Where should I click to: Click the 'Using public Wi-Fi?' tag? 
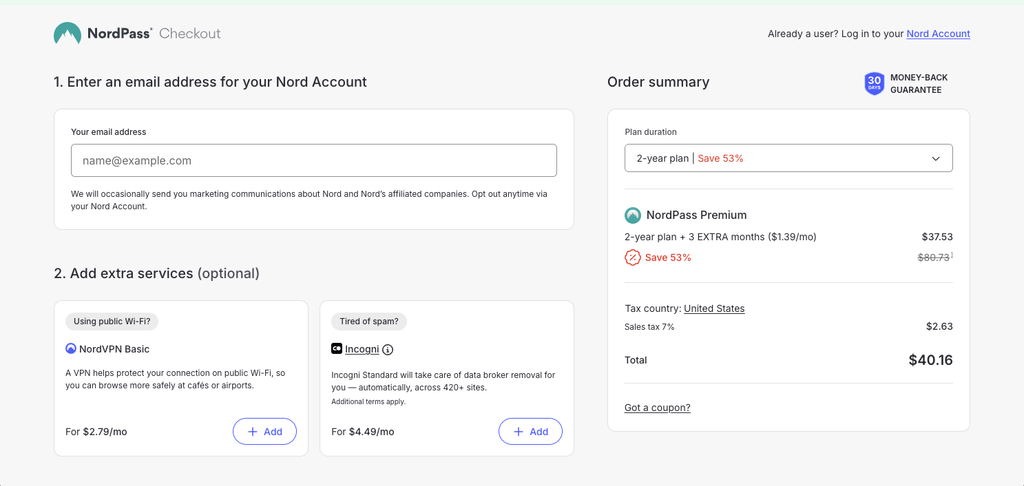[112, 321]
